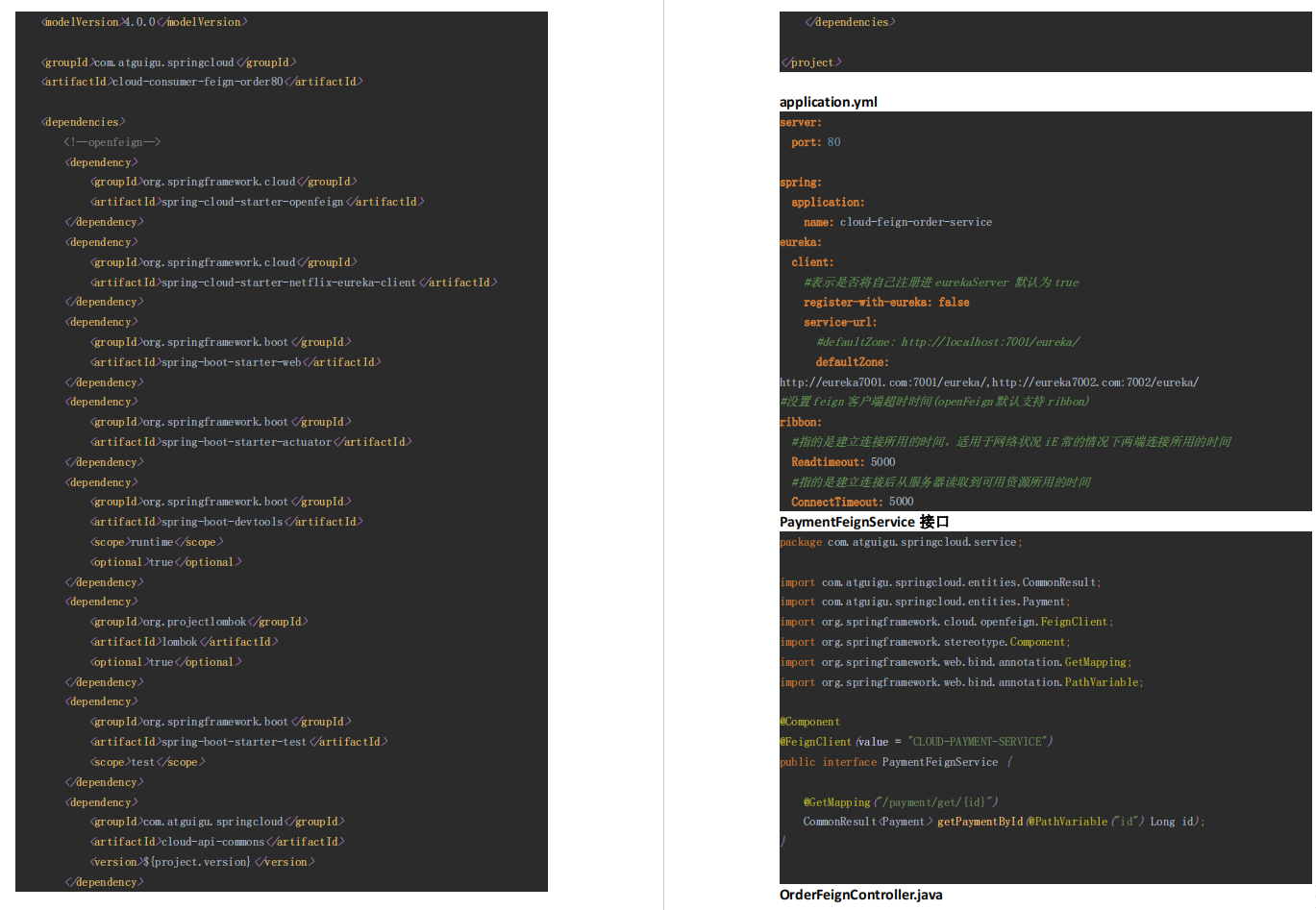Viewport: 1316px width, 910px height.
Task: Select import openfeign.FeignClient line
Action: (x=947, y=622)
